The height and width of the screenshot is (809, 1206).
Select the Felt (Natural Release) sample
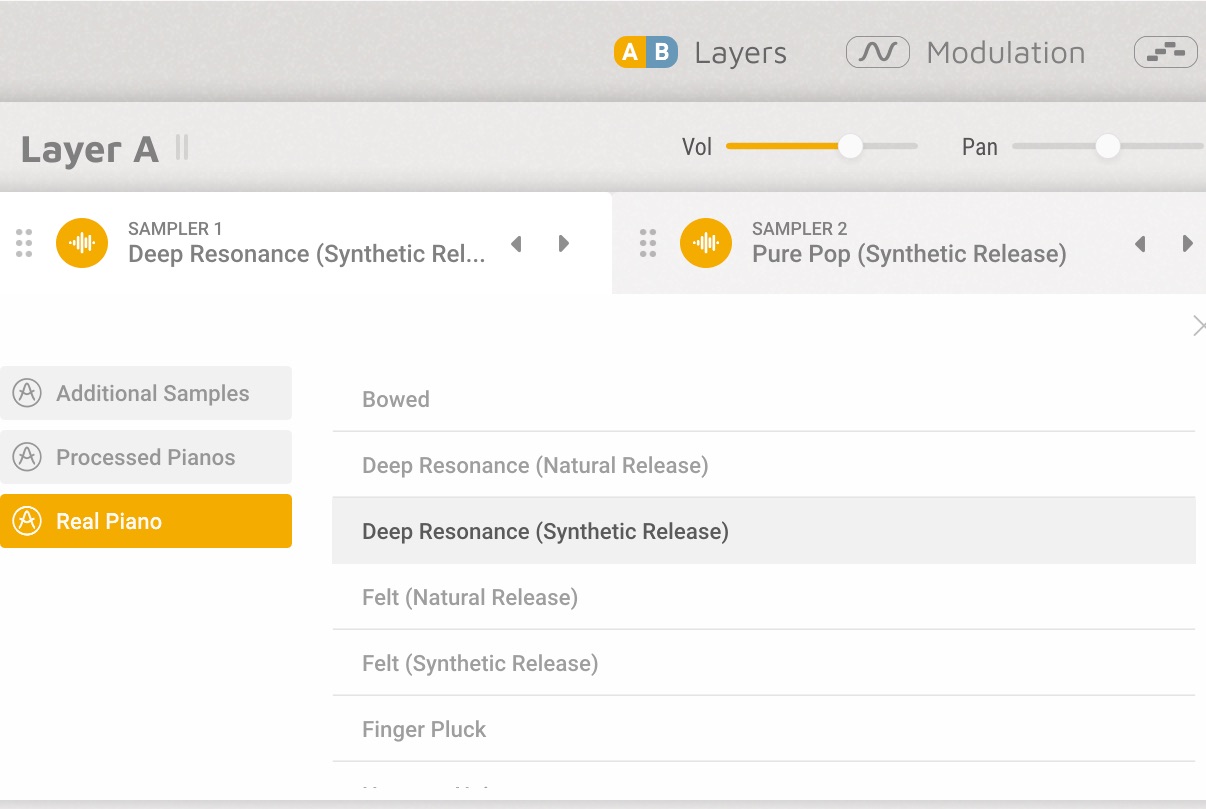tap(470, 598)
